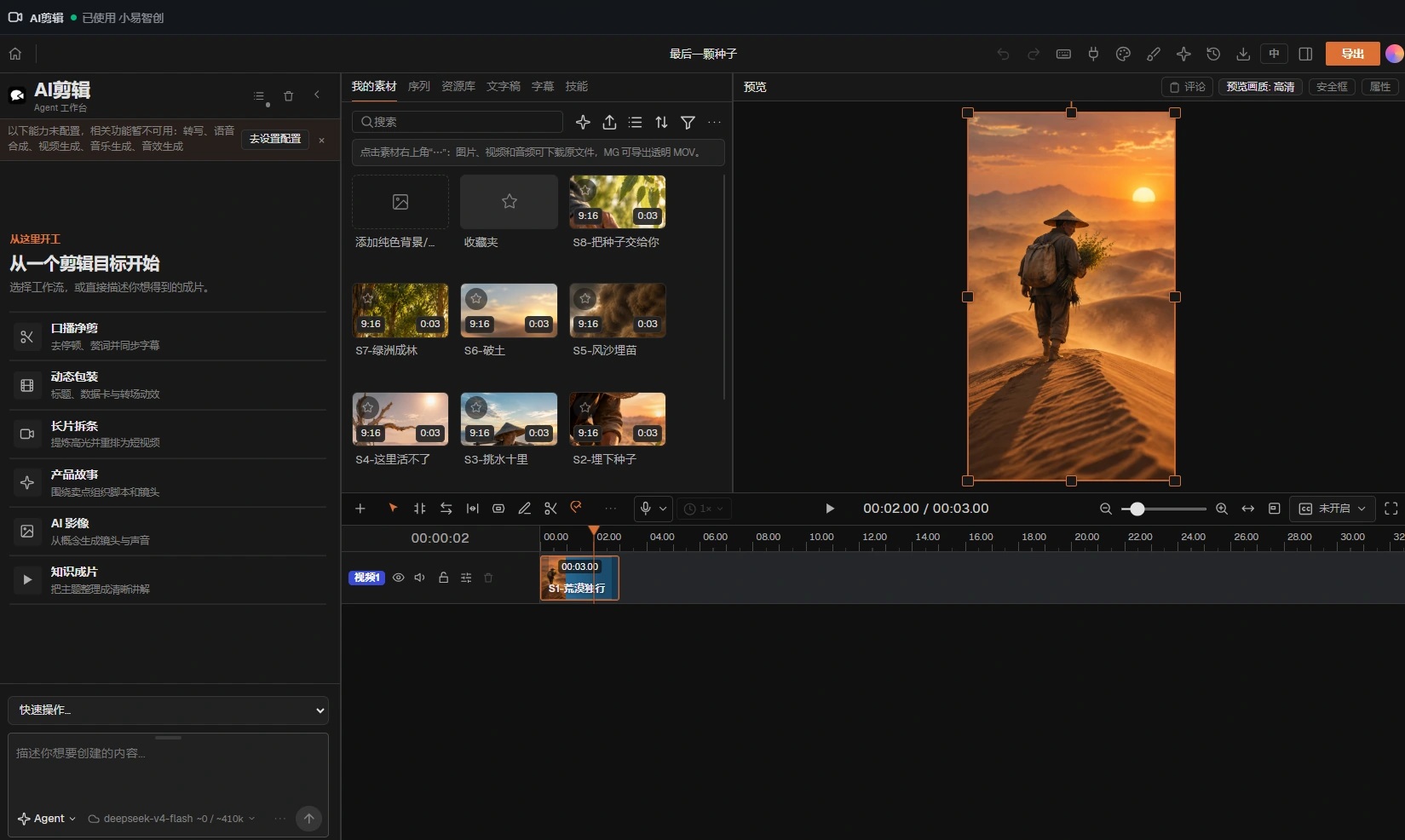Viewport: 1405px width, 840px height.
Task: Select the split scissors tool in timeline
Action: click(550, 509)
